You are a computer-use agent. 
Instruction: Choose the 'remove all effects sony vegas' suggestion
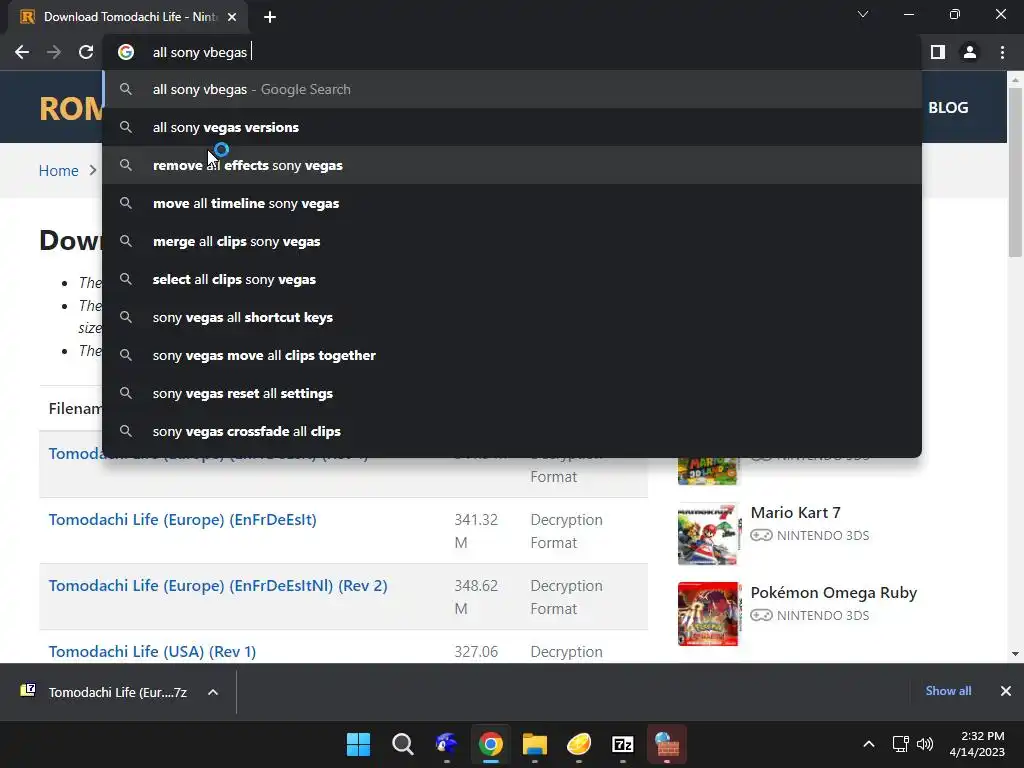pos(512,165)
